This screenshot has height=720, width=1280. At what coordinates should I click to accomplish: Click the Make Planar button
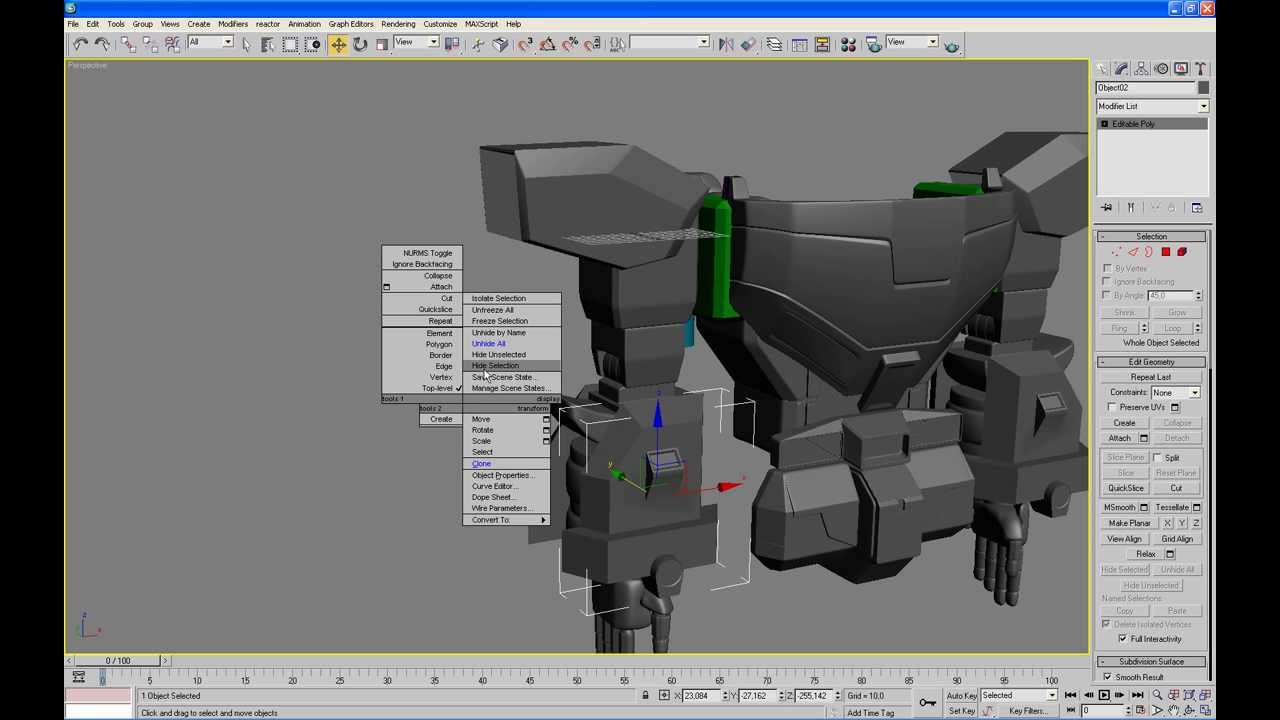1129,523
